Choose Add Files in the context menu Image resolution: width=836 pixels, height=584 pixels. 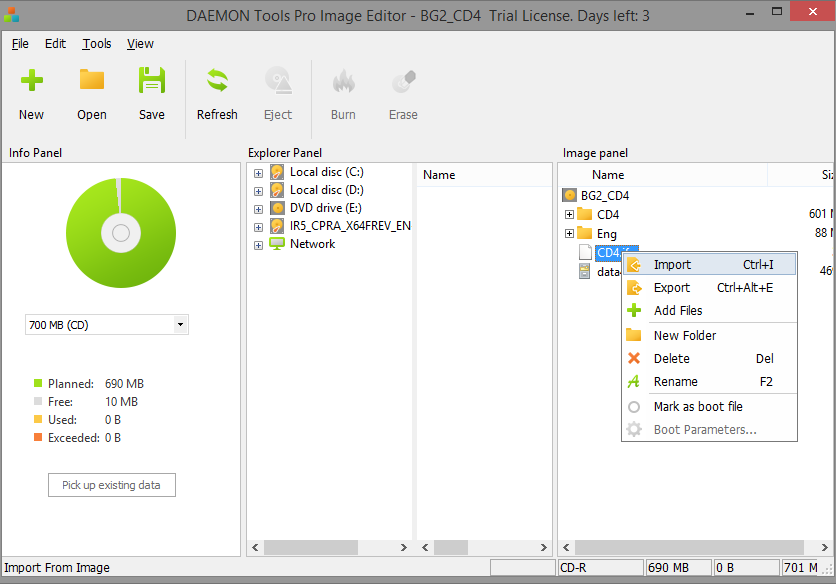pyautogui.click(x=710, y=310)
